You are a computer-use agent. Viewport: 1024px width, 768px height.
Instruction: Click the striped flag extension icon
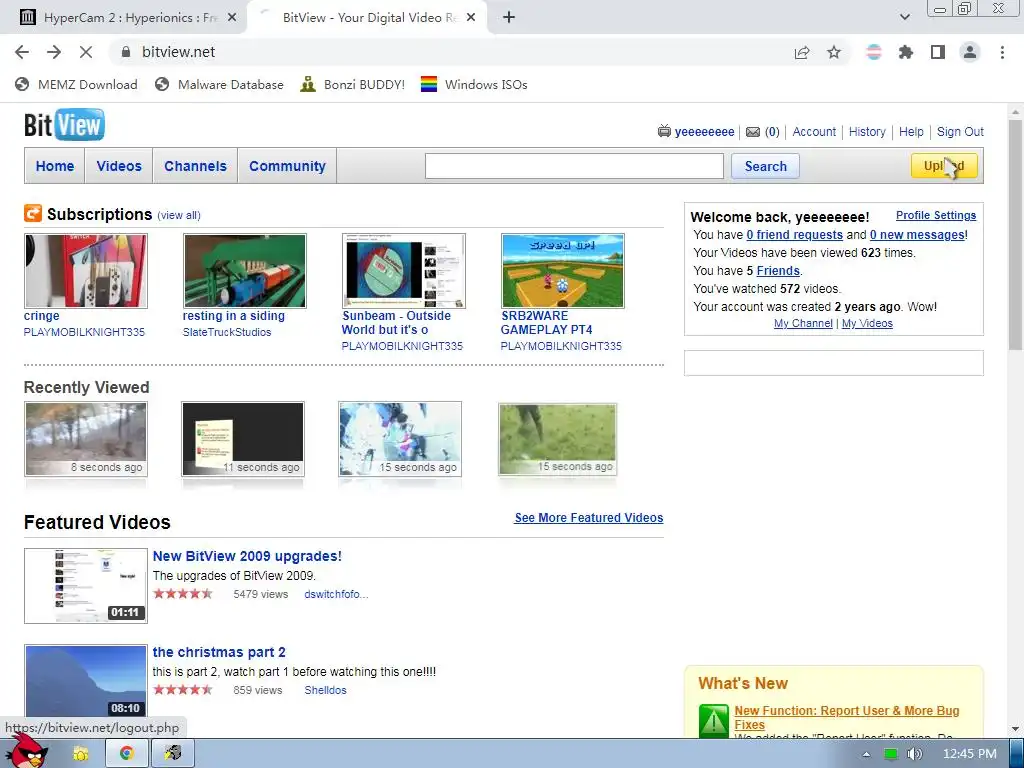pyautogui.click(x=874, y=52)
